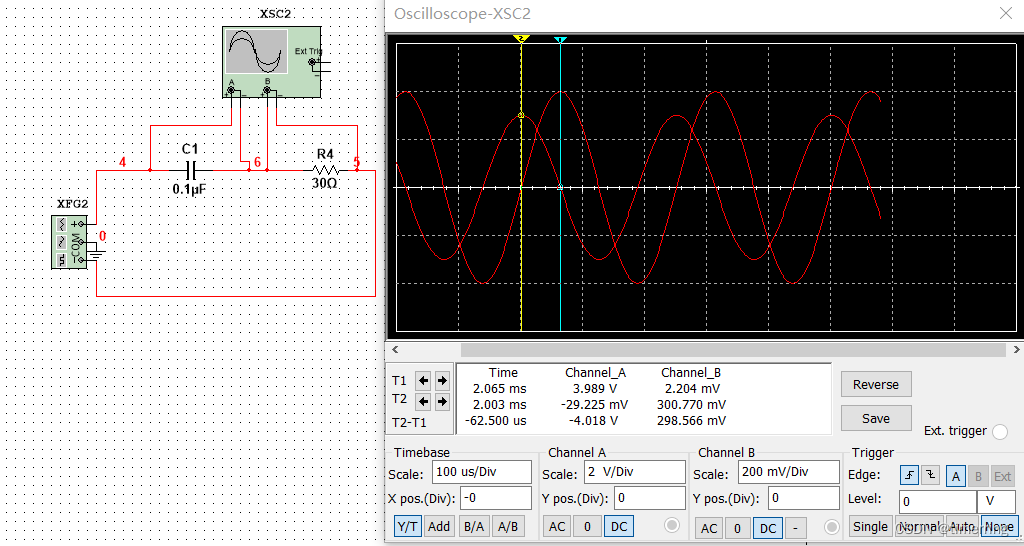This screenshot has width=1024, height=546.
Task: Click the 0.1µF capacitor value label
Action: coord(190,189)
